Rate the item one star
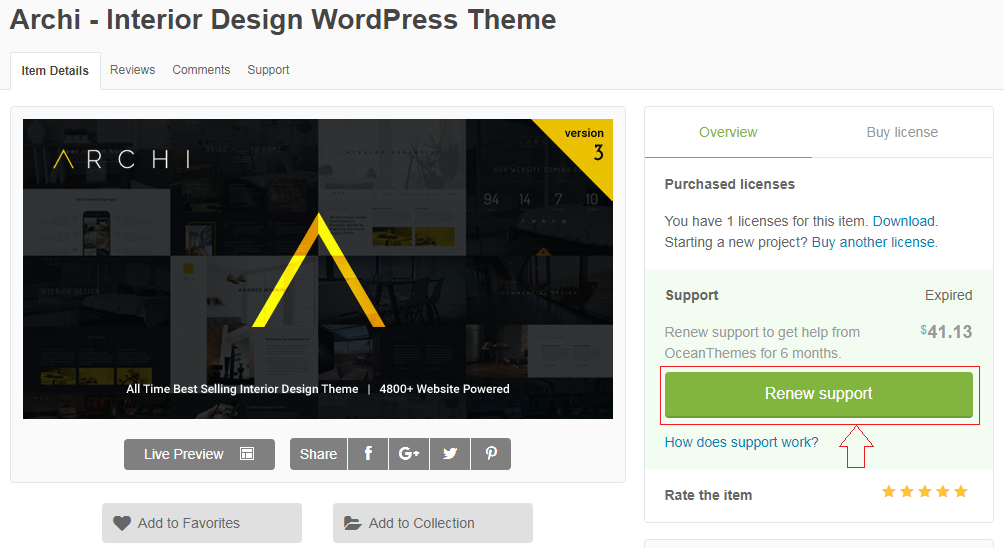Viewport: 1004px width, 548px height. [889, 492]
